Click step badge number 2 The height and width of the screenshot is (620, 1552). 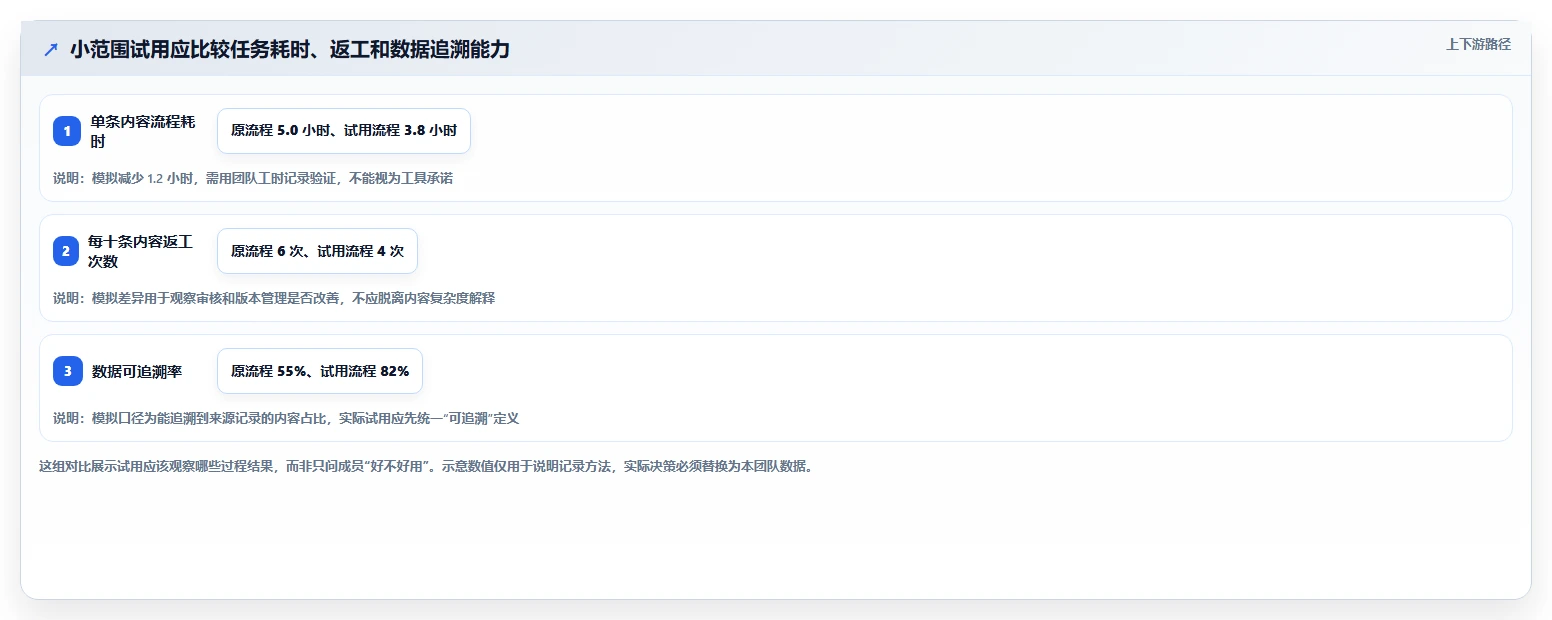pos(67,251)
